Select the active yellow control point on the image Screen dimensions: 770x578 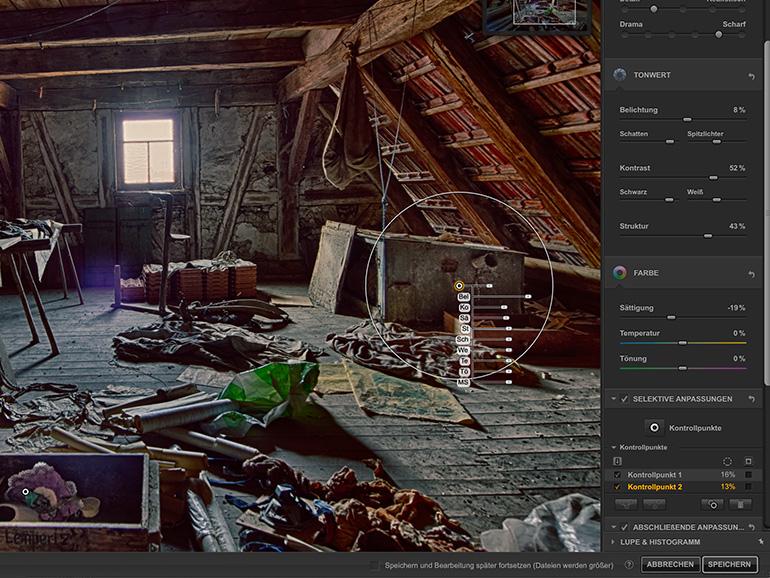tap(459, 285)
